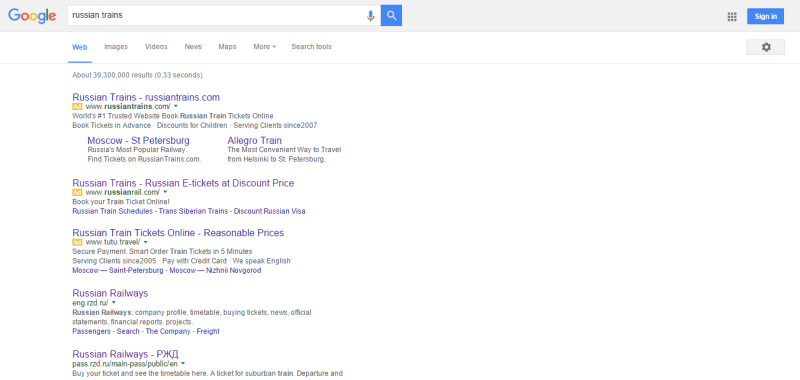This screenshot has width=800, height=380.
Task: Expand arrow beside www.russiantrains.com URL
Action: (x=176, y=107)
